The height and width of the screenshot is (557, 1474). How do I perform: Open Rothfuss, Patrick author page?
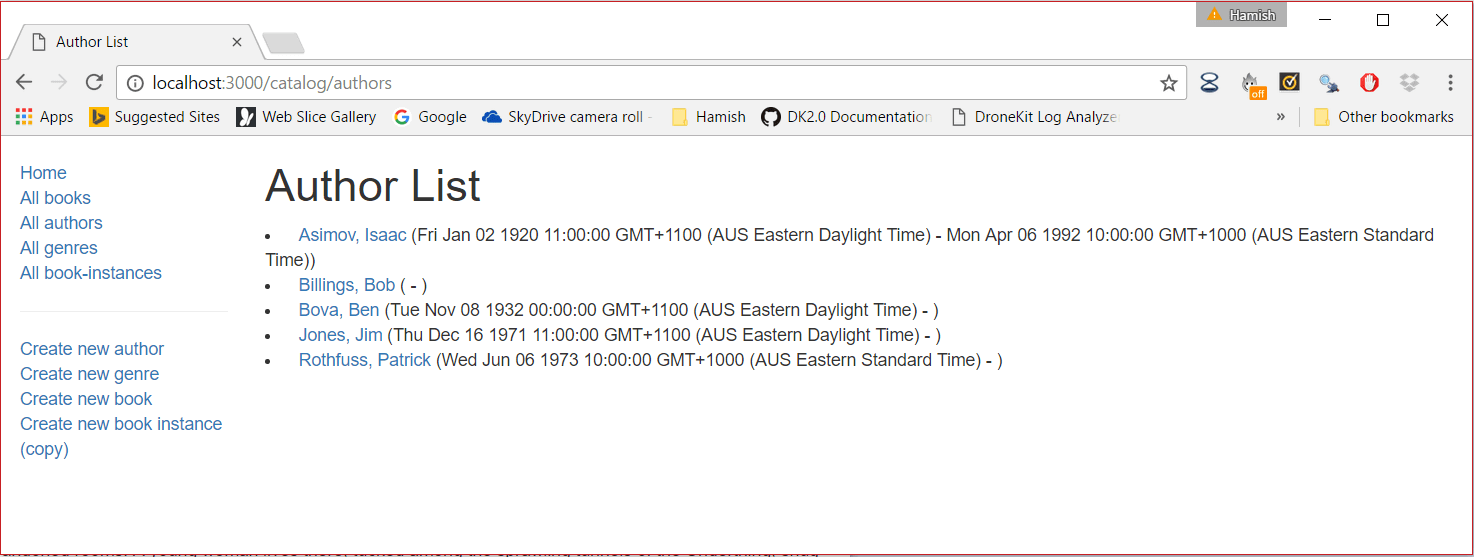coord(364,360)
